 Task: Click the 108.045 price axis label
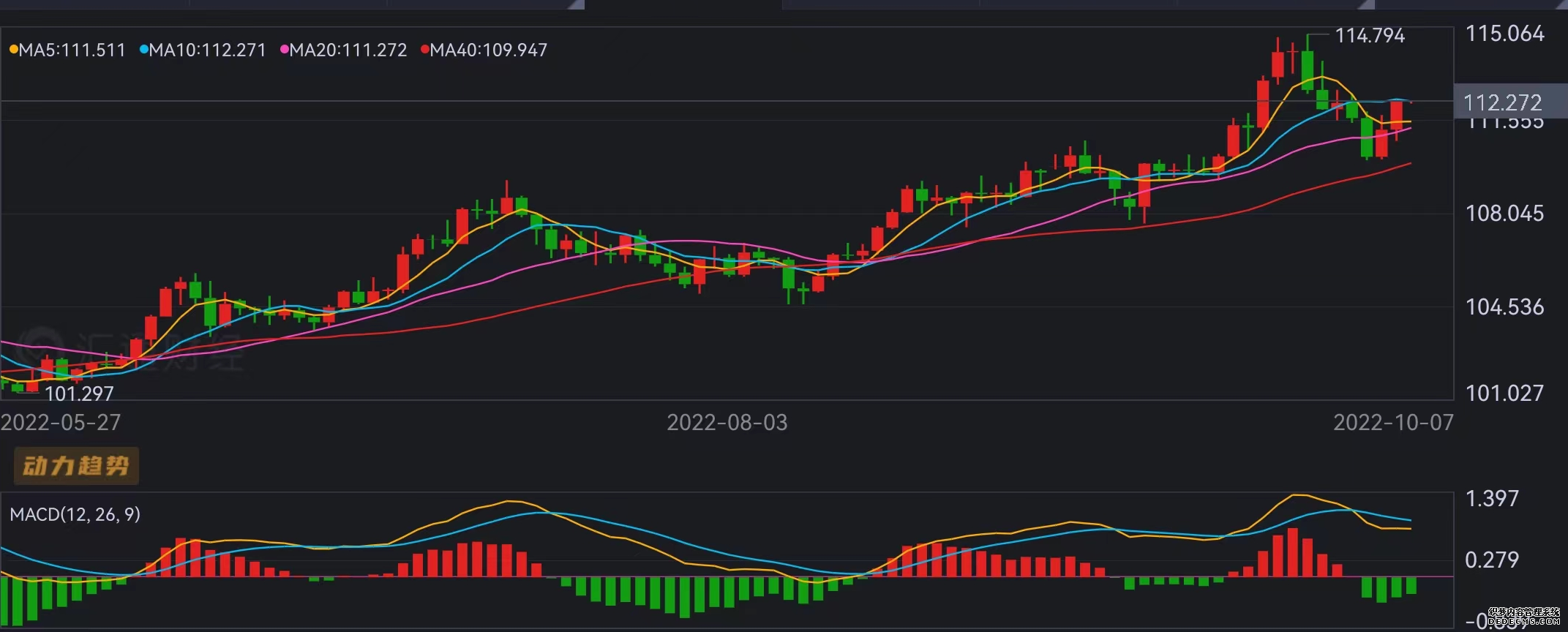pyautogui.click(x=1504, y=214)
